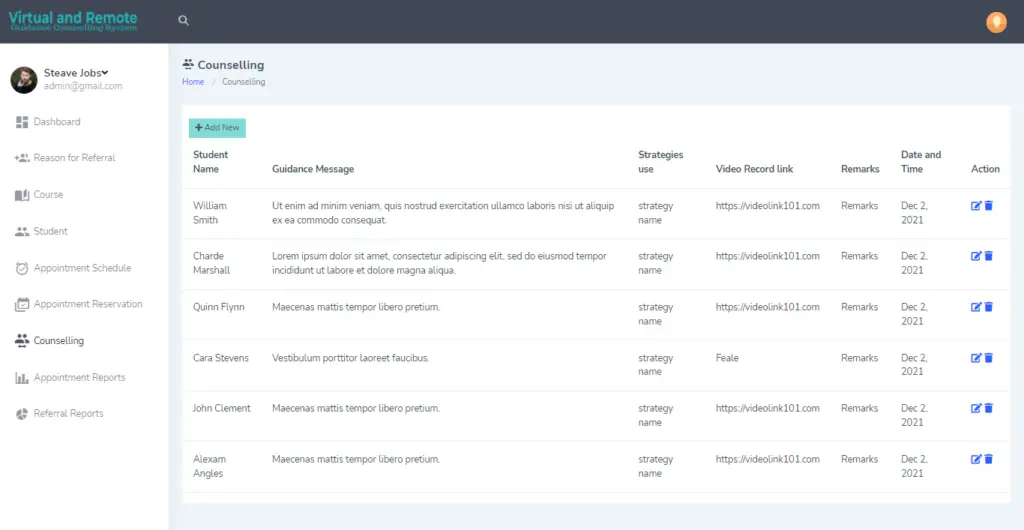Click the Reason for Referral icon
Screen dimensions: 1024x530
click(x=22, y=158)
